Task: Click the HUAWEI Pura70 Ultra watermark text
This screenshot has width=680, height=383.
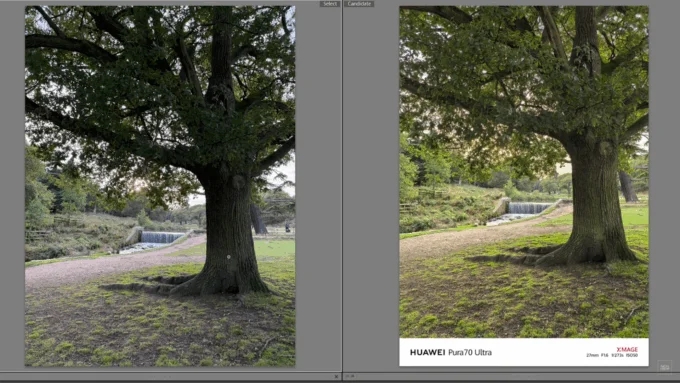Action: 451,352
